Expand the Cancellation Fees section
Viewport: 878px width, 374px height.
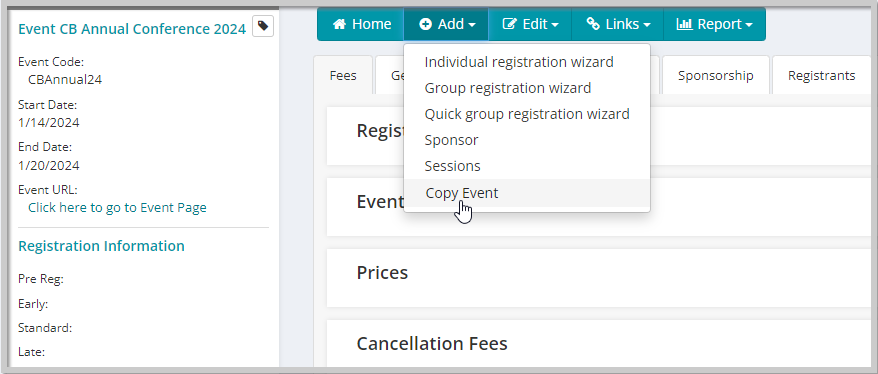[x=599, y=343]
